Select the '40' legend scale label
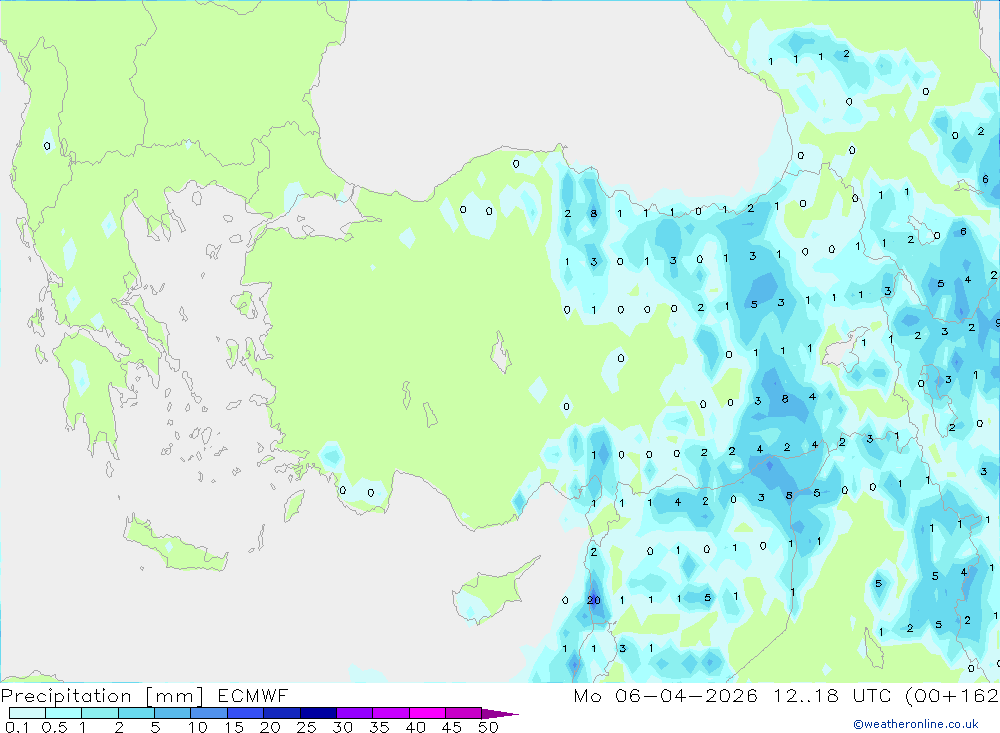 point(415,727)
